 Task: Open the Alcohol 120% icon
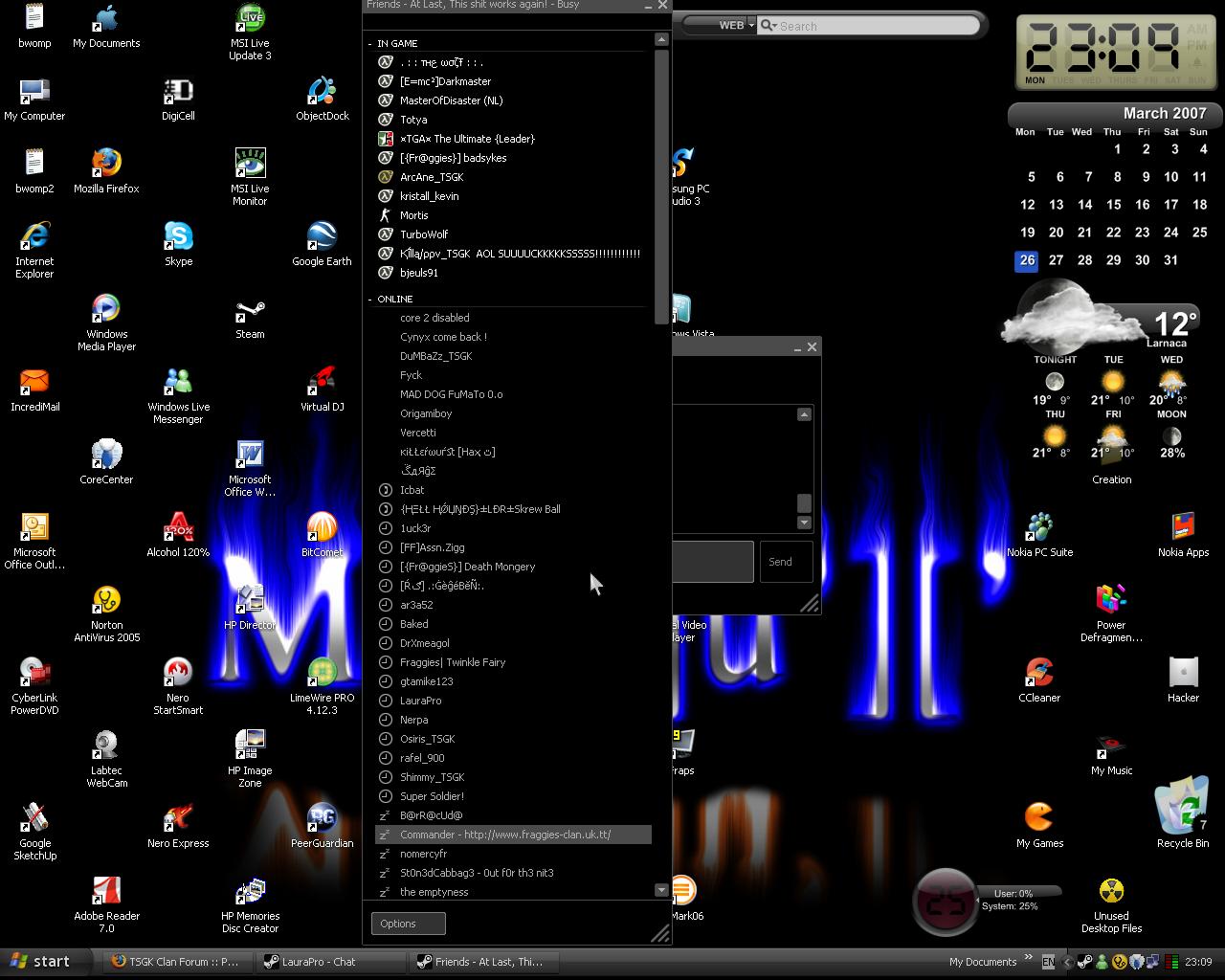(178, 528)
